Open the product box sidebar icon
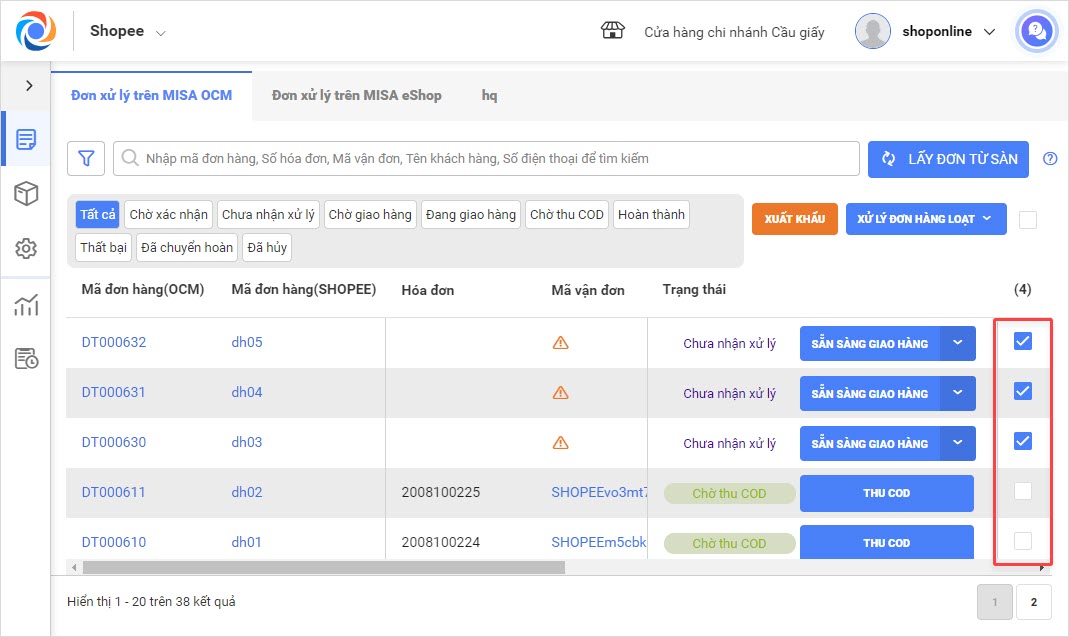This screenshot has width=1069, height=637. point(26,194)
